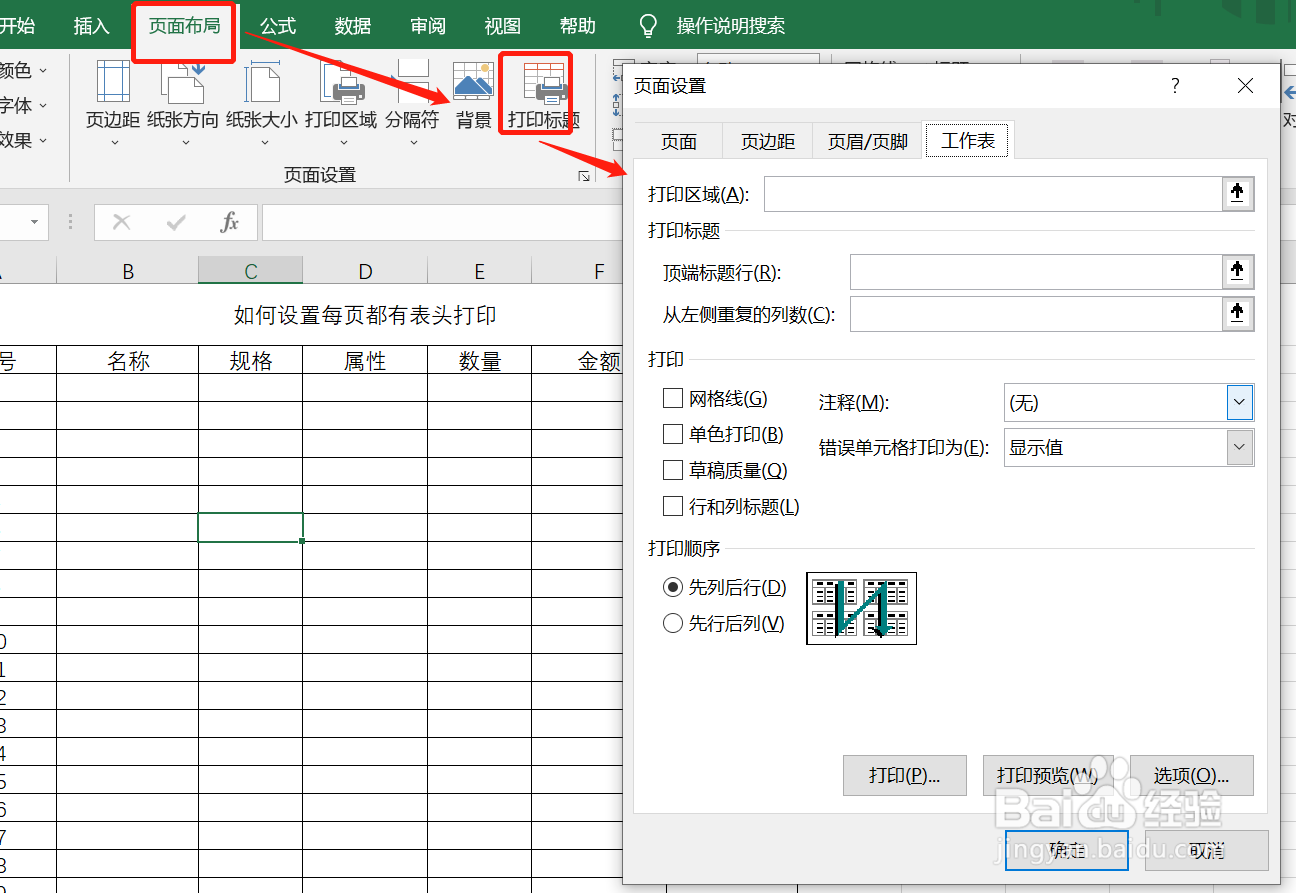
Task: Confirm settings with the 确定 button
Action: pyautogui.click(x=1066, y=850)
